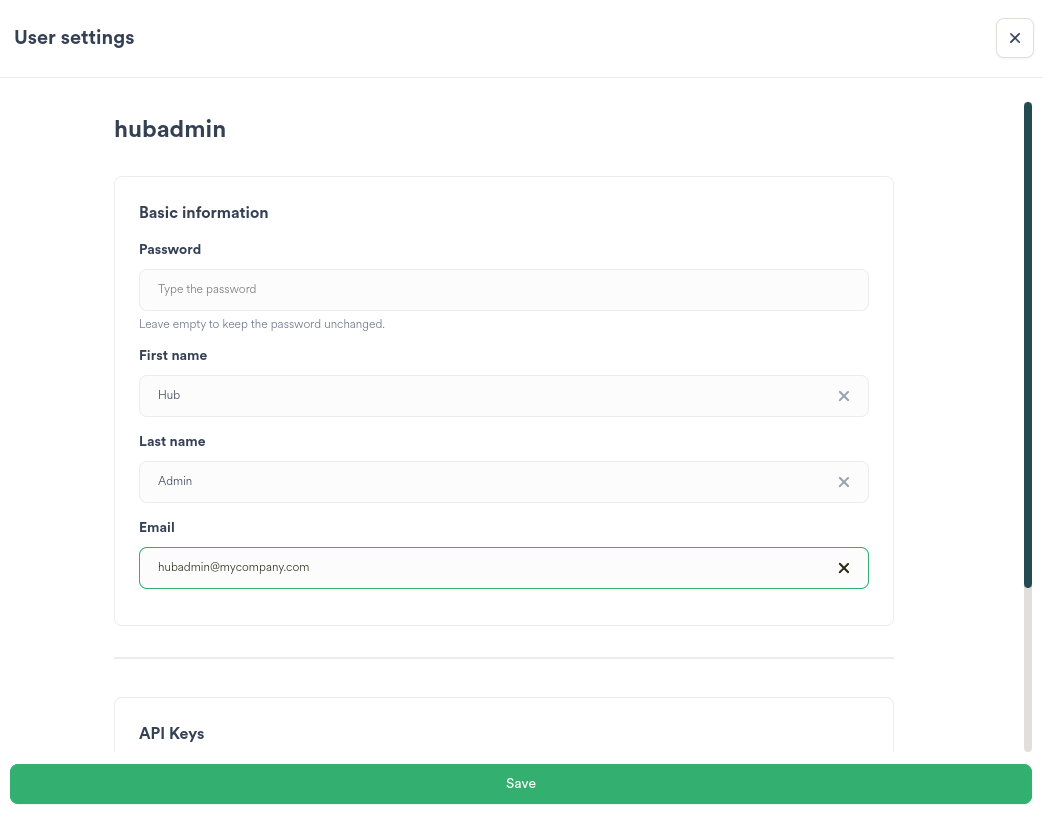
Task: Click the hubadmin username heading
Action: coord(169,129)
